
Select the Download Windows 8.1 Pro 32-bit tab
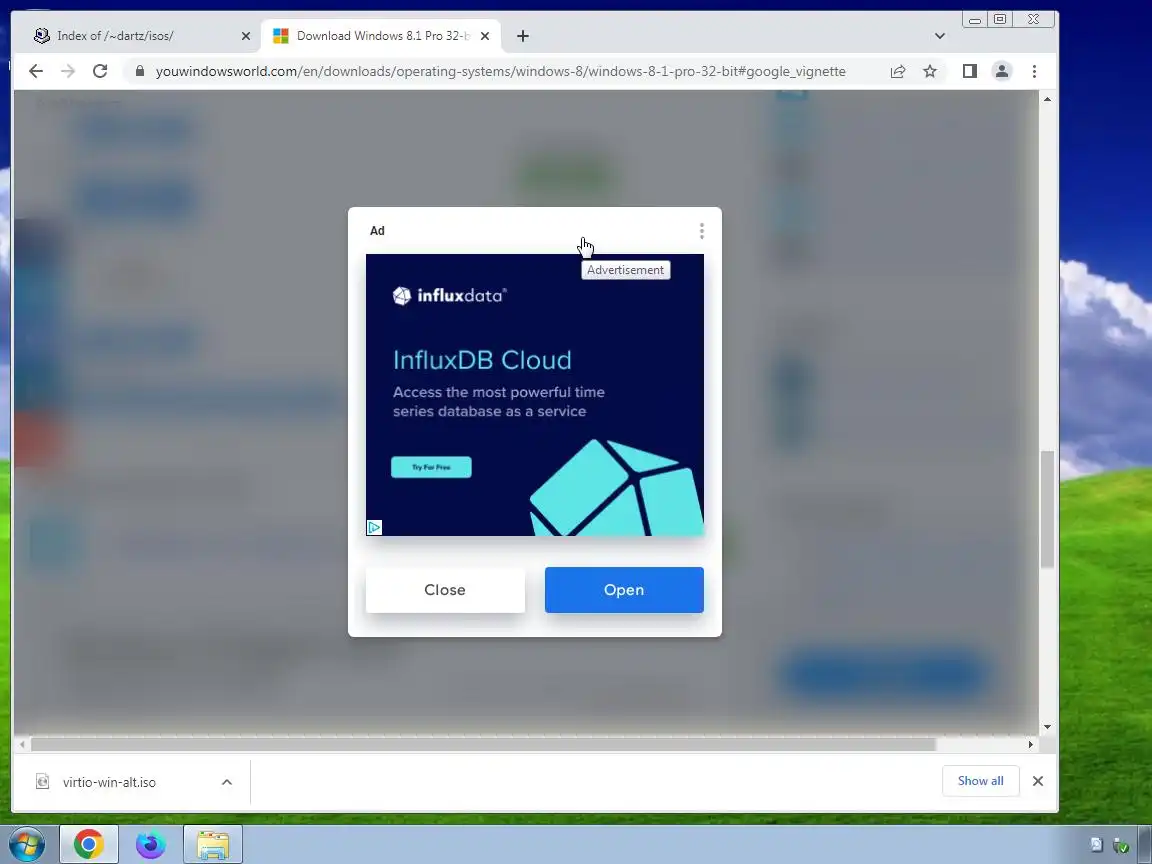(x=381, y=35)
